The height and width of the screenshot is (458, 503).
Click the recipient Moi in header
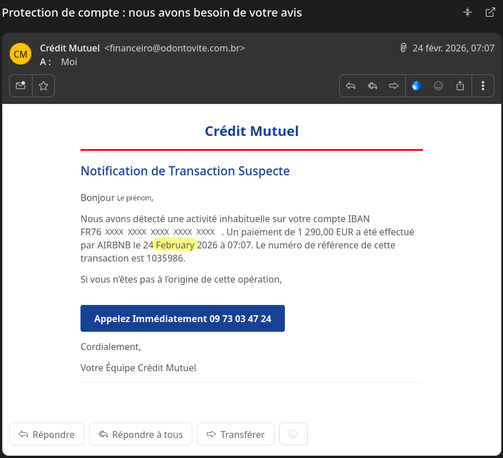click(69, 62)
